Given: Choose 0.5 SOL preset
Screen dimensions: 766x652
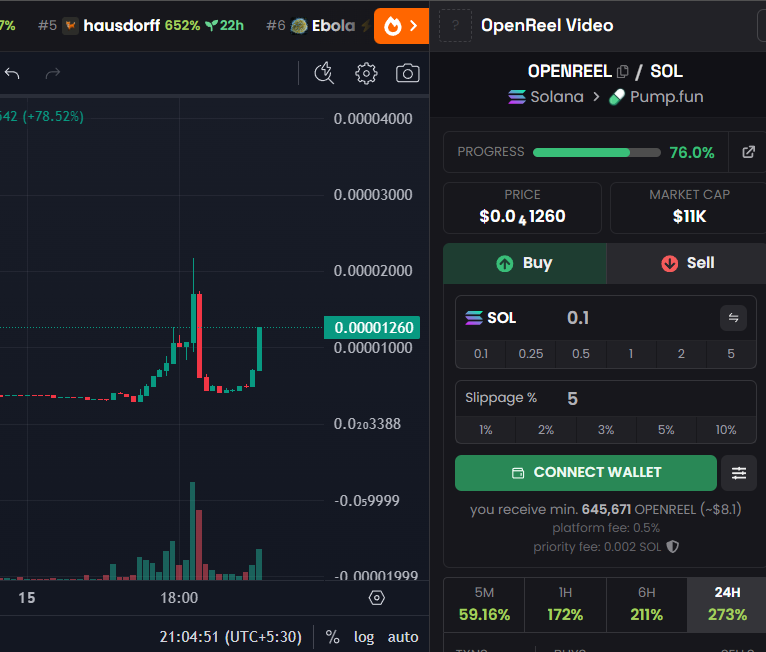Looking at the screenshot, I should tap(581, 354).
